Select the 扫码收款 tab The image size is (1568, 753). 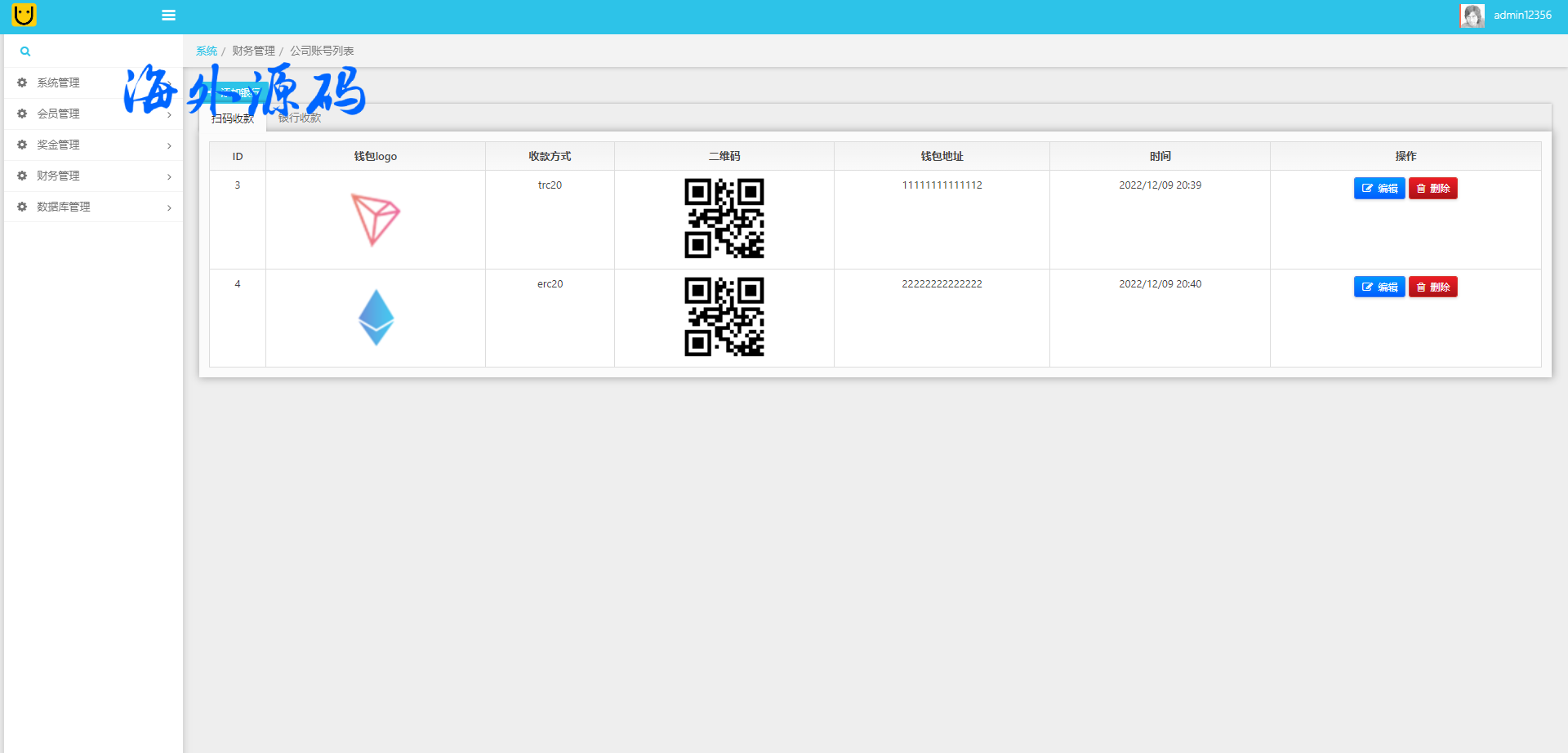[x=233, y=119]
